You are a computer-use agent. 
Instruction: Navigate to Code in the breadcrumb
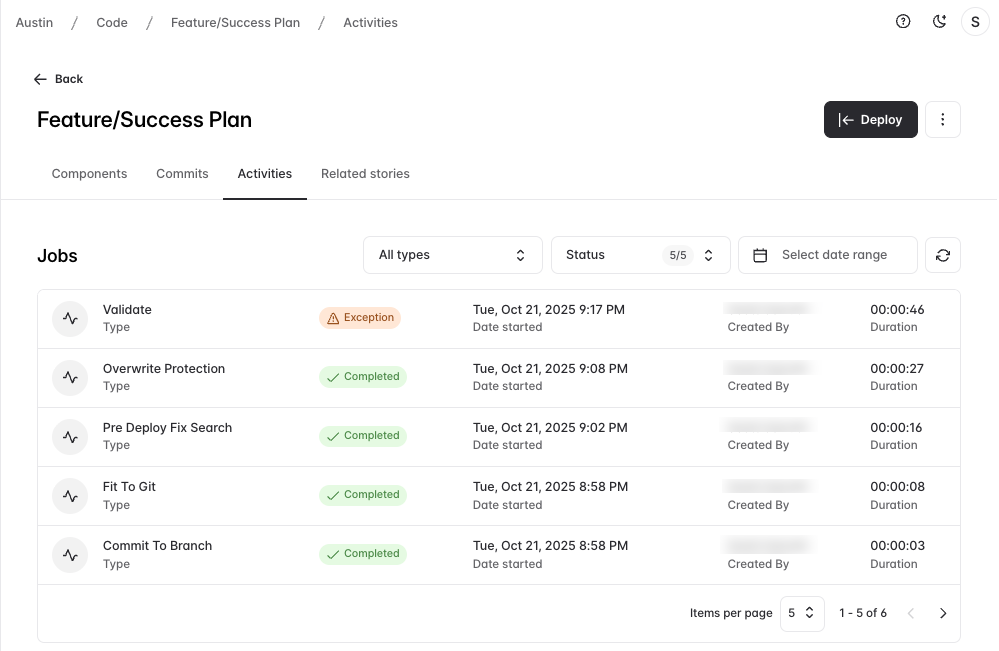[x=112, y=23]
